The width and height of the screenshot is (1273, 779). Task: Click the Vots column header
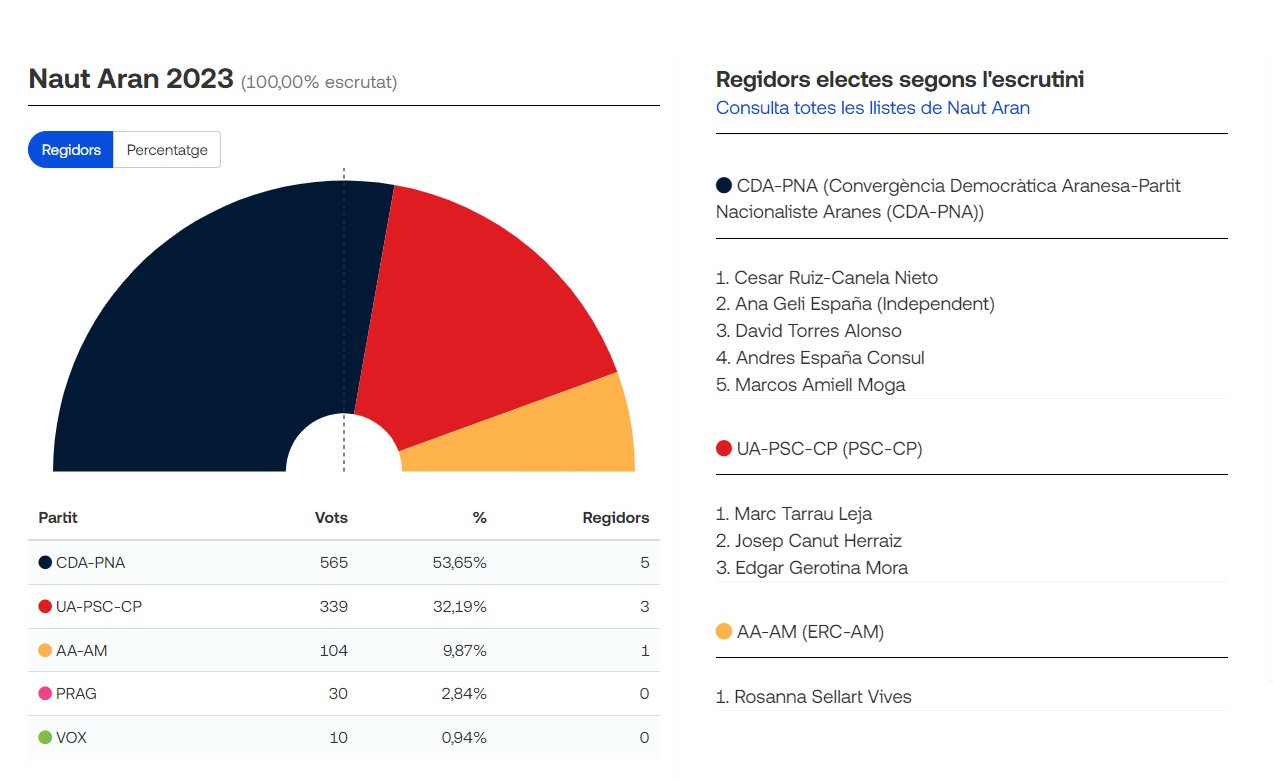331,518
